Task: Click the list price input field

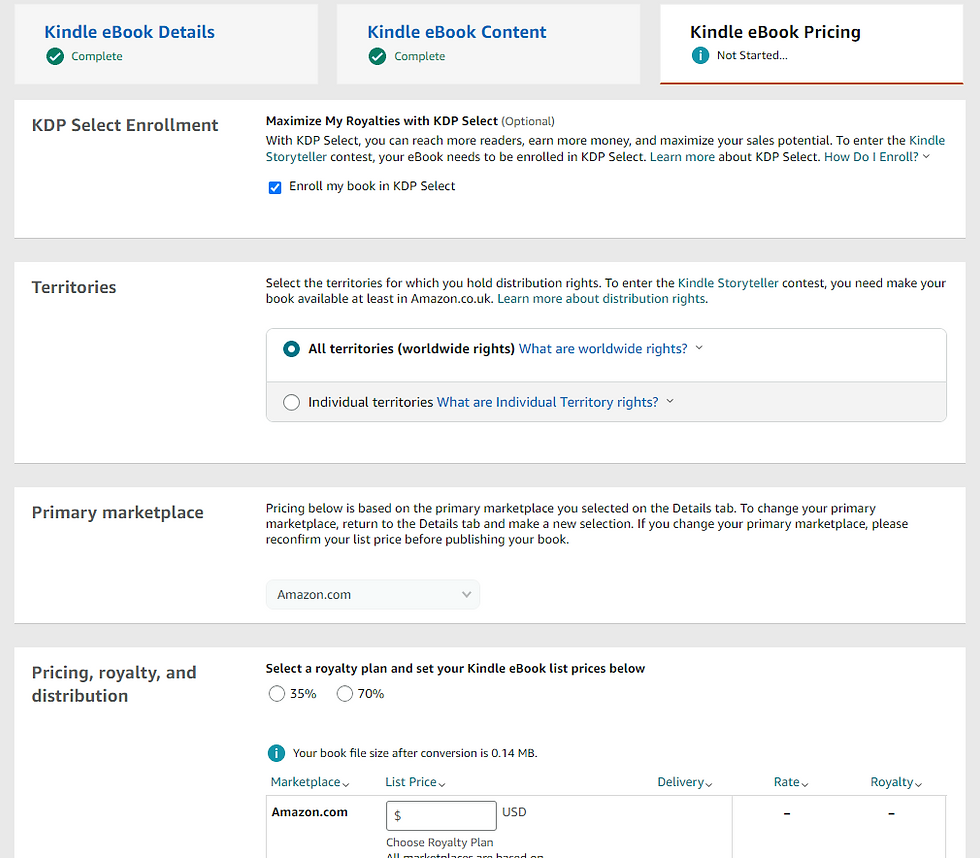Action: [441, 815]
